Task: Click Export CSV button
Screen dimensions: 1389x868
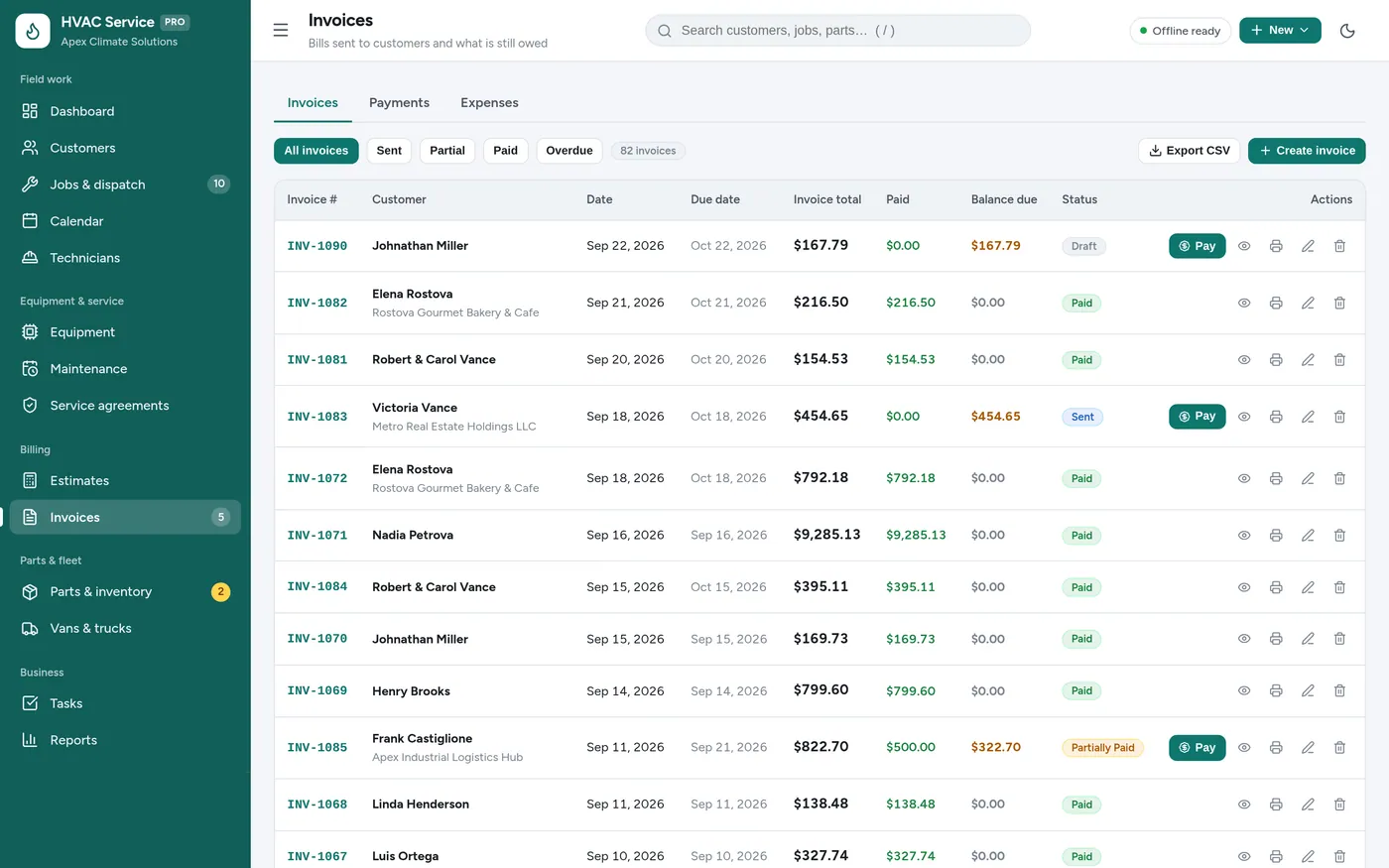Action: (1189, 151)
